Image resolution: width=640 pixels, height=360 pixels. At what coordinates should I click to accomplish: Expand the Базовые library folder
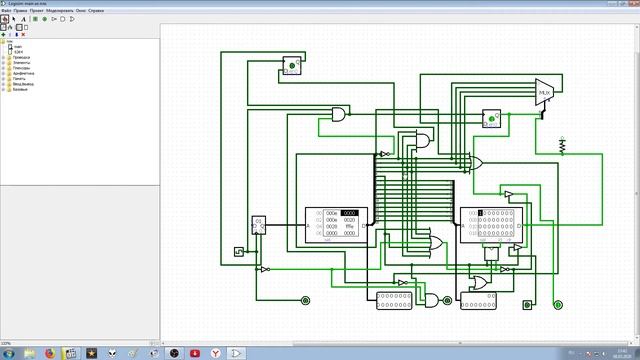tap(3, 89)
